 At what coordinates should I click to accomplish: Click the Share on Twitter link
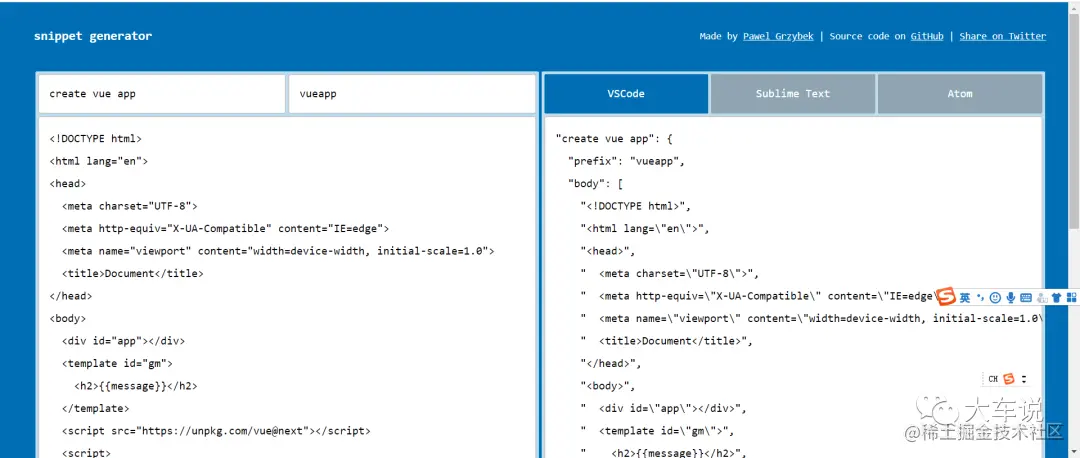(1003, 37)
